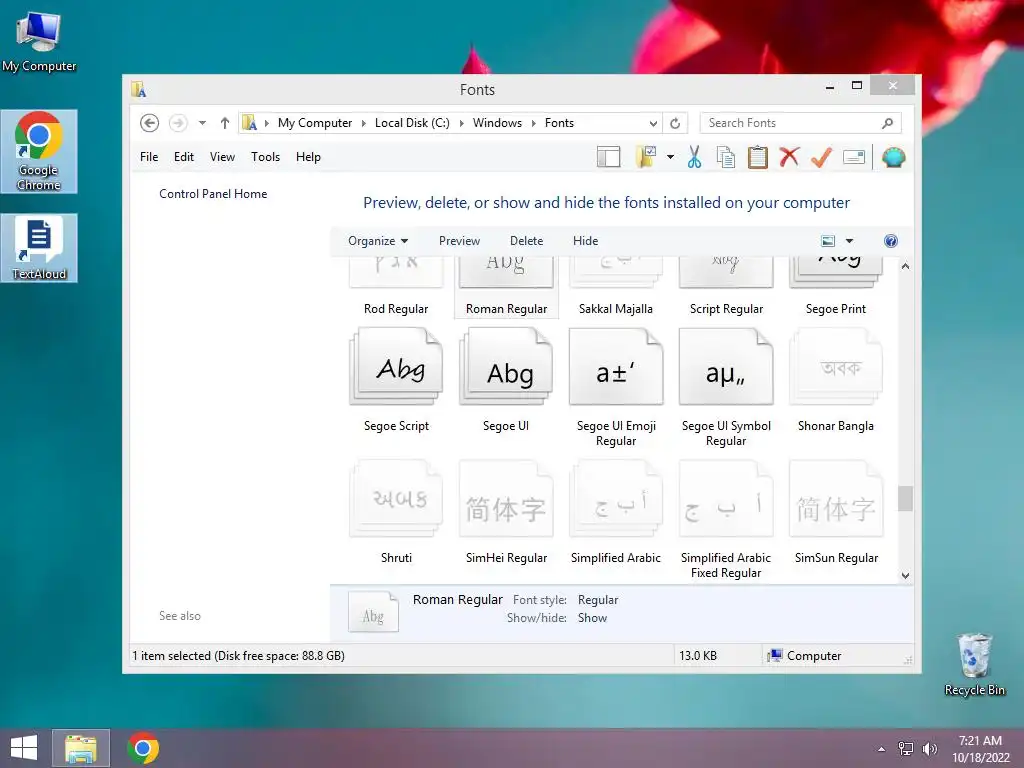Click the red X Delete toolbar icon
The width and height of the screenshot is (1024, 768).
[x=789, y=157]
